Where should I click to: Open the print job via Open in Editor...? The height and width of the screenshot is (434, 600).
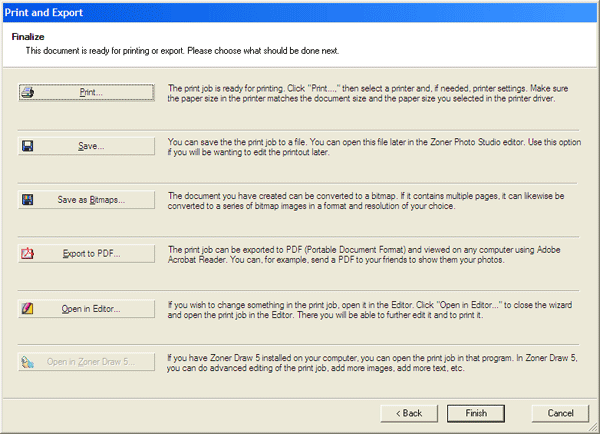tap(87, 308)
